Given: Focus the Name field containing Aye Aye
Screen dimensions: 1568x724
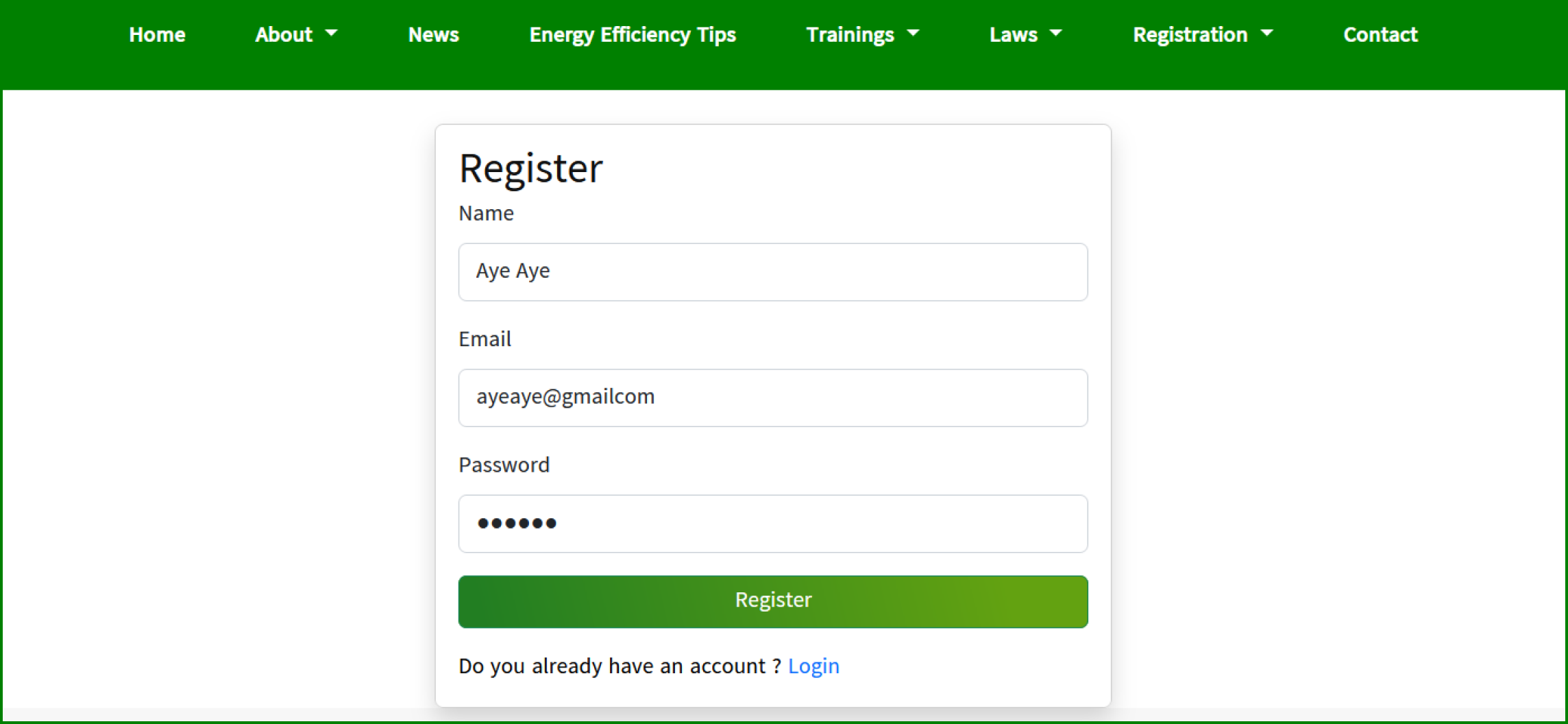Looking at the screenshot, I should [x=772, y=271].
